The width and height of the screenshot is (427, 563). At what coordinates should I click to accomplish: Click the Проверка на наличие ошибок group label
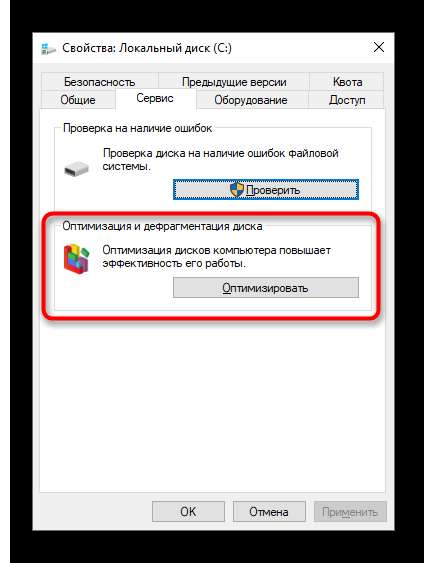(138, 128)
